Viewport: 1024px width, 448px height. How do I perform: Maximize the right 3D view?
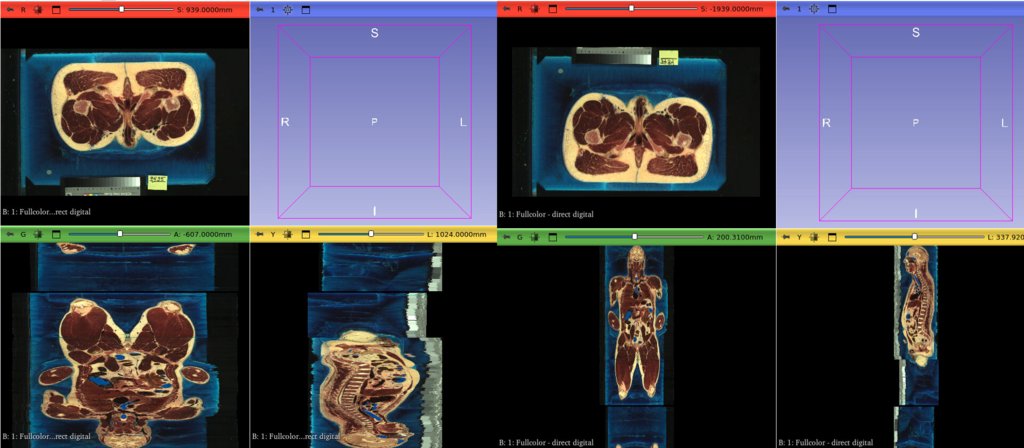(x=831, y=9)
